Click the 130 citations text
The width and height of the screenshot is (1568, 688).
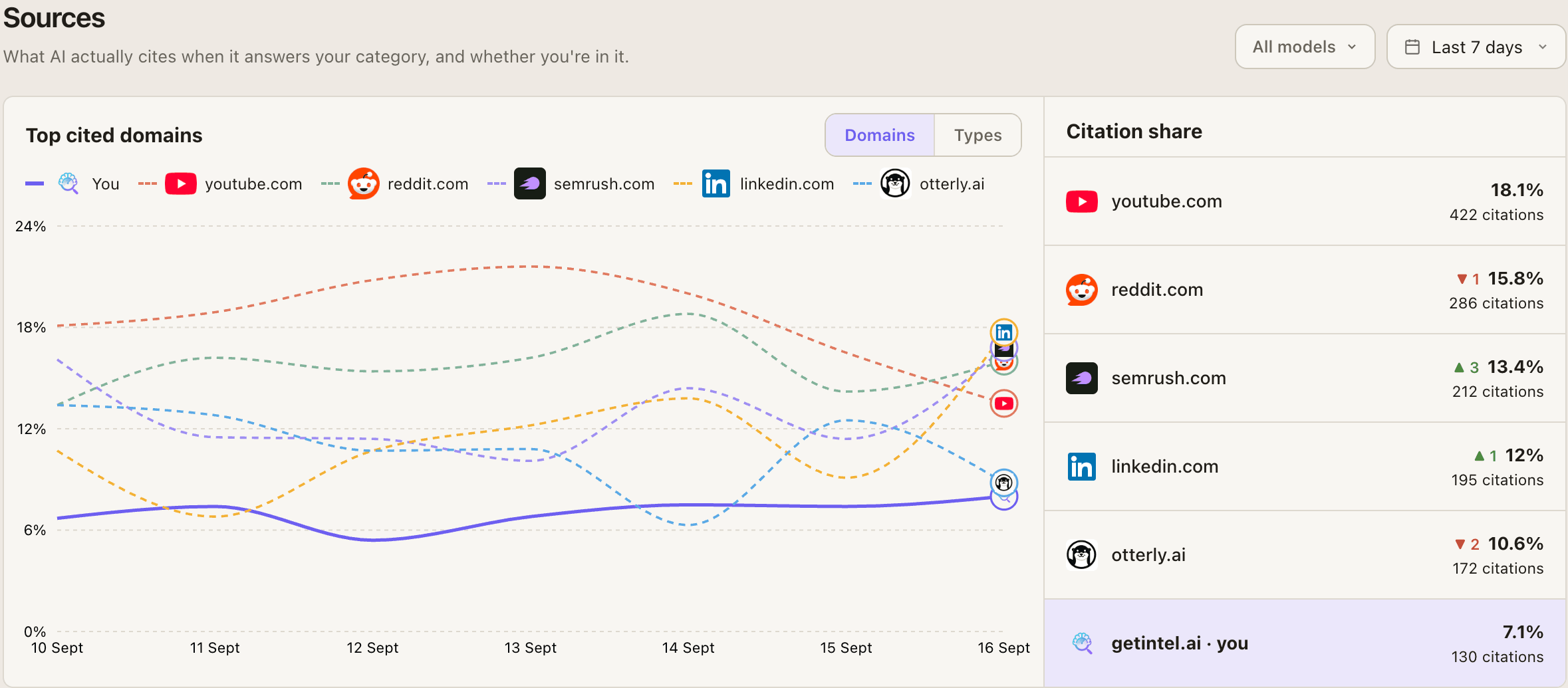1497,657
